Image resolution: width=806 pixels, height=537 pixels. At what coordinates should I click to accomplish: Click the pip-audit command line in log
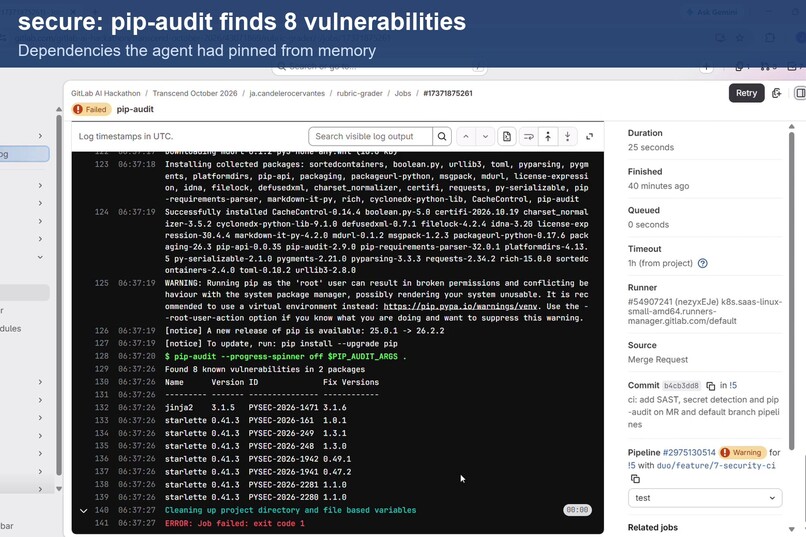(x=285, y=356)
